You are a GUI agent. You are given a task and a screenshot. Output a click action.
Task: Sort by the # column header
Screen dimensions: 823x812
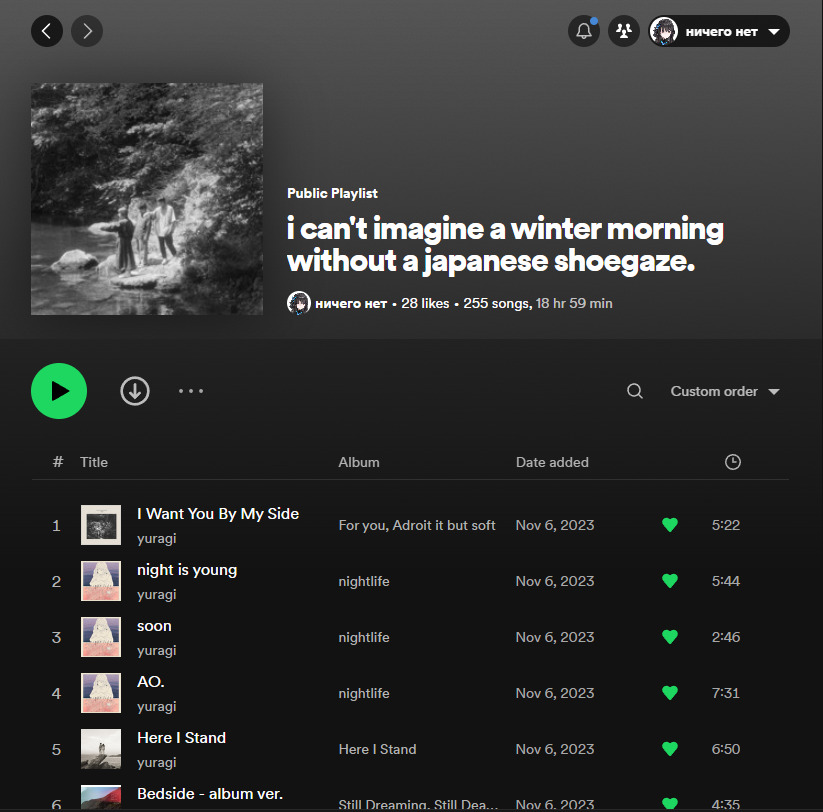pos(58,462)
